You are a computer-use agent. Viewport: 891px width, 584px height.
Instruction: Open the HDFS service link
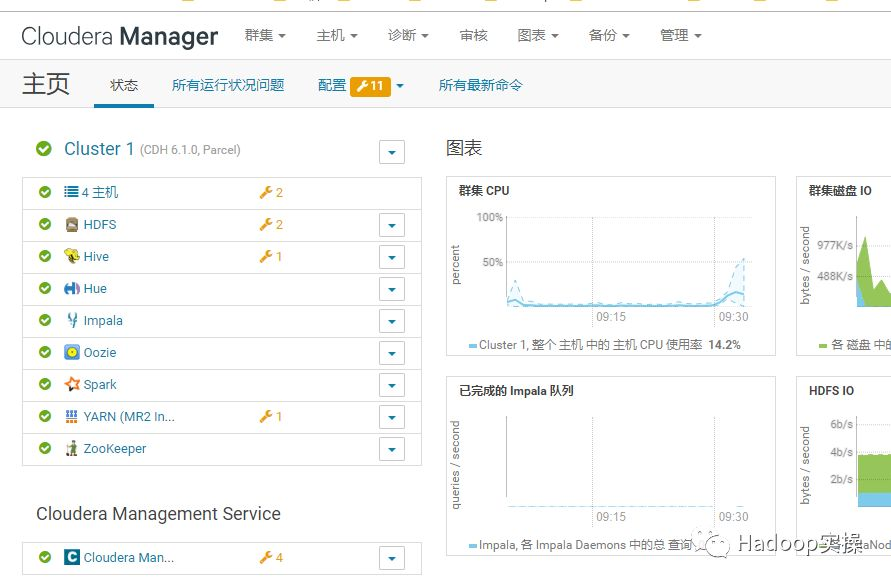pos(100,224)
